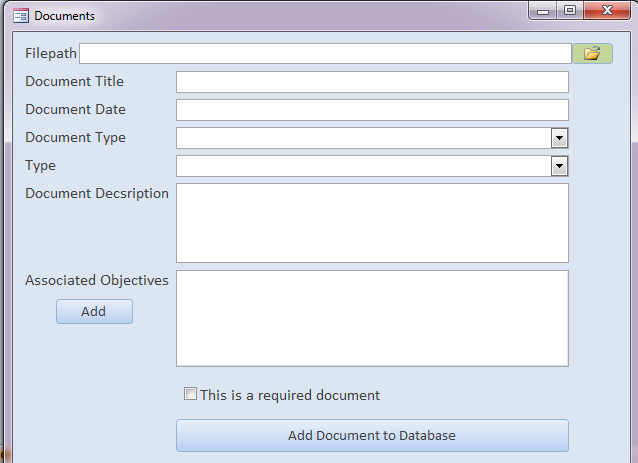
Task: Click the 'This is a required document' label text
Action: tap(290, 395)
